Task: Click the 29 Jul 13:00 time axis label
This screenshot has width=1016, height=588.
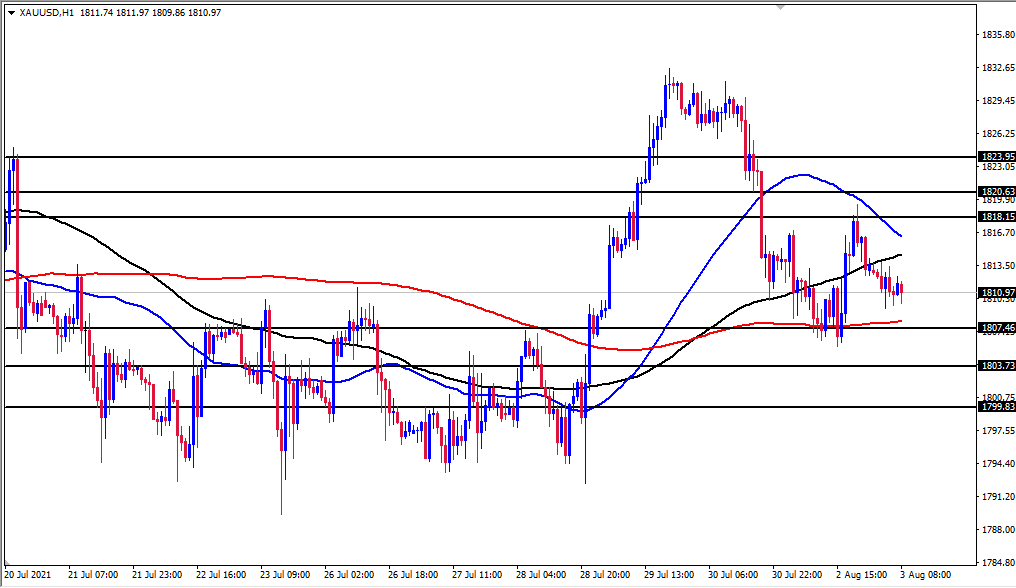Action: 669,574
